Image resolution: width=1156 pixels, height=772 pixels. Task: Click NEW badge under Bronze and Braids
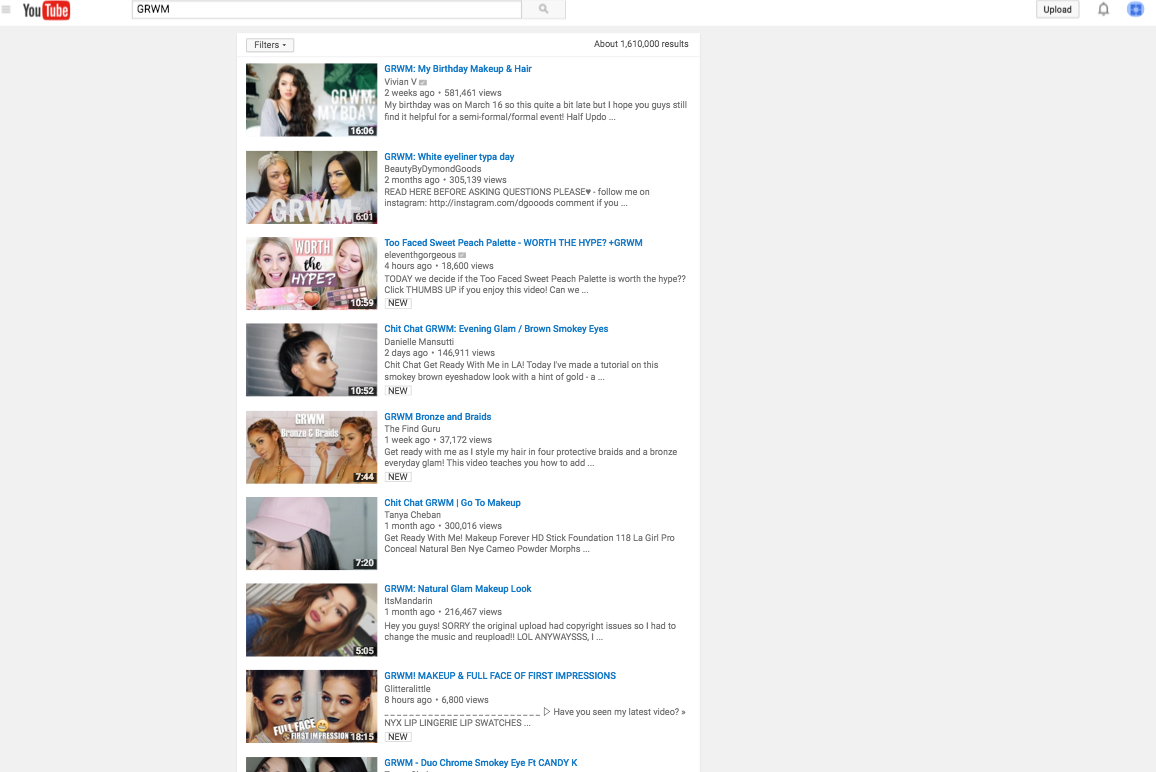(x=398, y=477)
